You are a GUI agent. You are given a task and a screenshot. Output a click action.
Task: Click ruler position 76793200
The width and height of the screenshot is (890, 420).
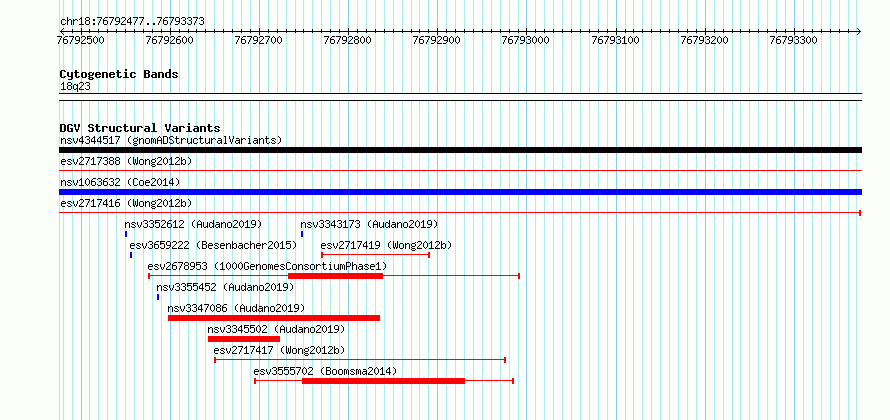click(x=704, y=40)
